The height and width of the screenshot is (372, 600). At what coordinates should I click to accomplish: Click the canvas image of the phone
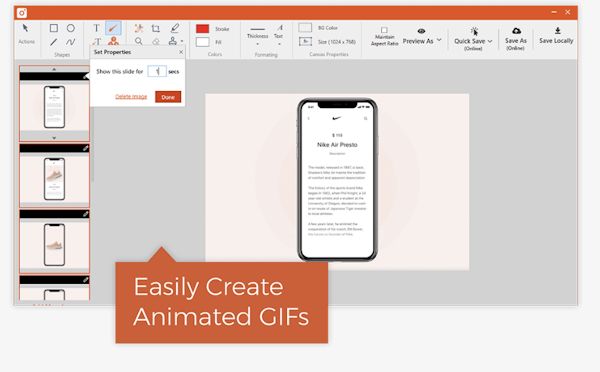337,180
